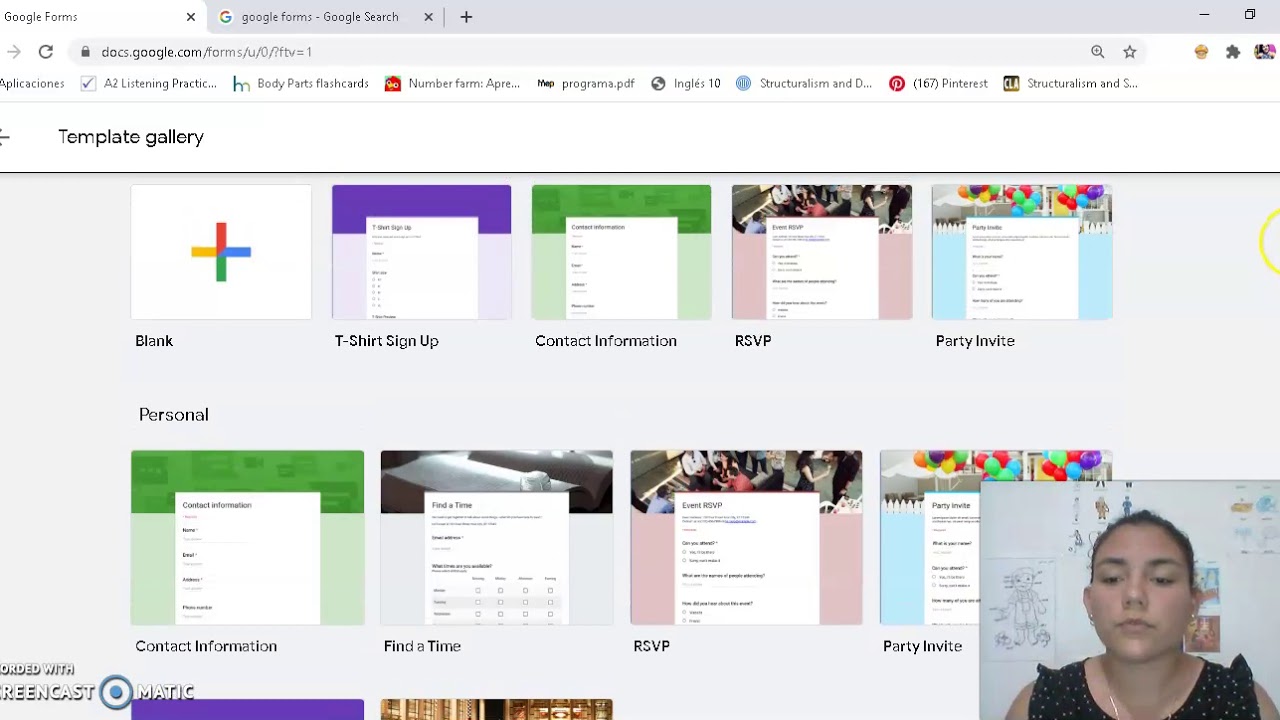Image resolution: width=1280 pixels, height=720 pixels.
Task: Restore down the Chrome window
Action: tap(1250, 15)
